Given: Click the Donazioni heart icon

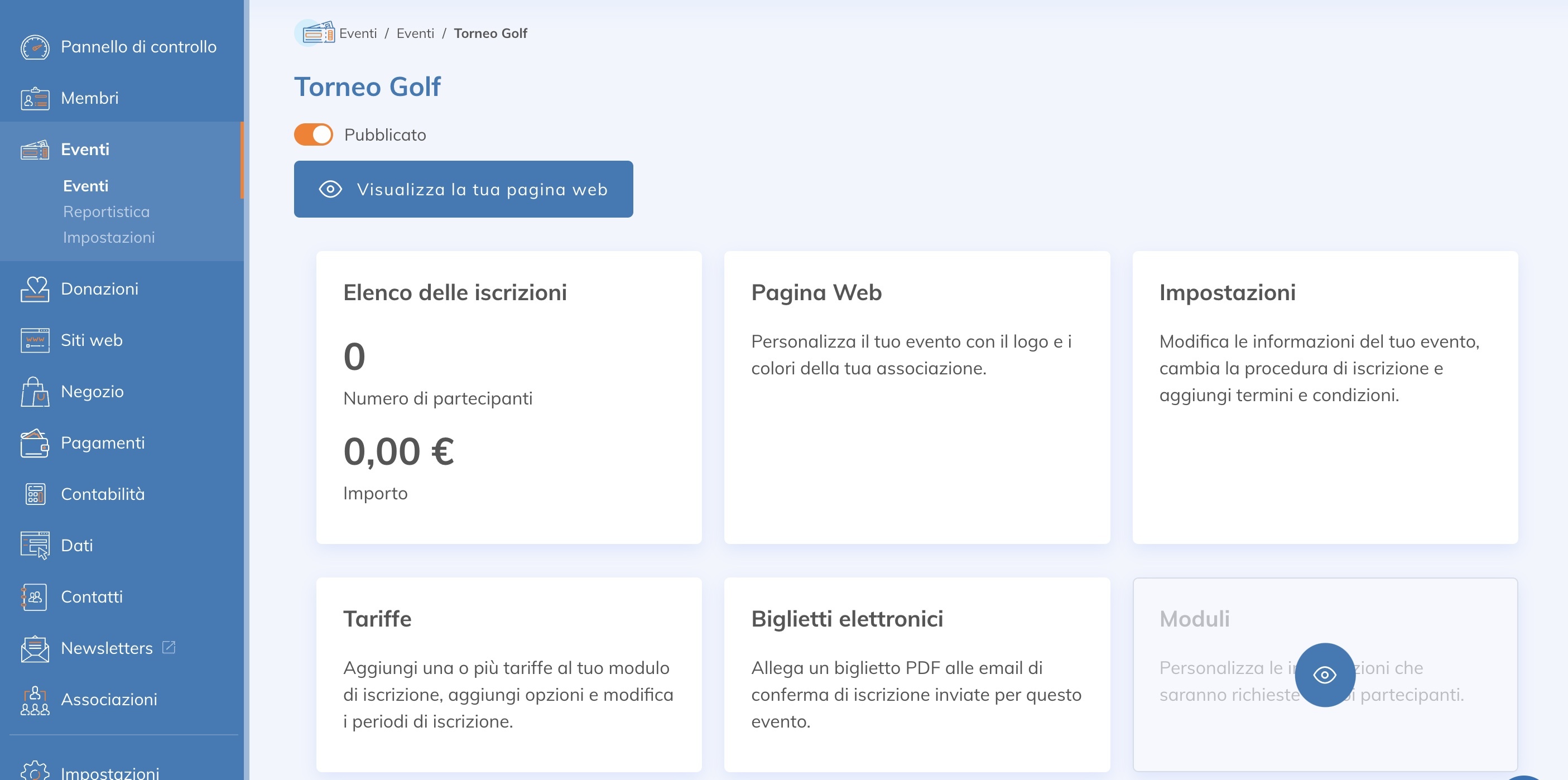Looking at the screenshot, I should coord(35,288).
